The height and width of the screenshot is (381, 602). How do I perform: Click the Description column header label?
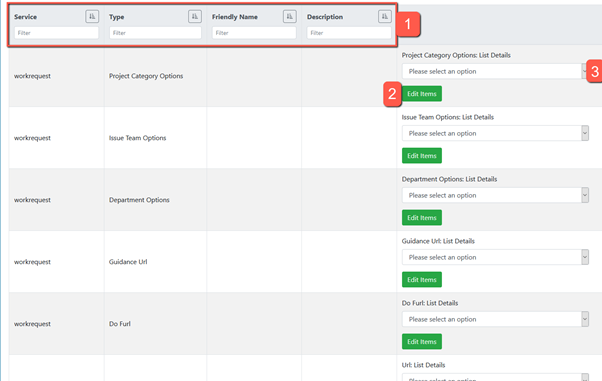[325, 17]
